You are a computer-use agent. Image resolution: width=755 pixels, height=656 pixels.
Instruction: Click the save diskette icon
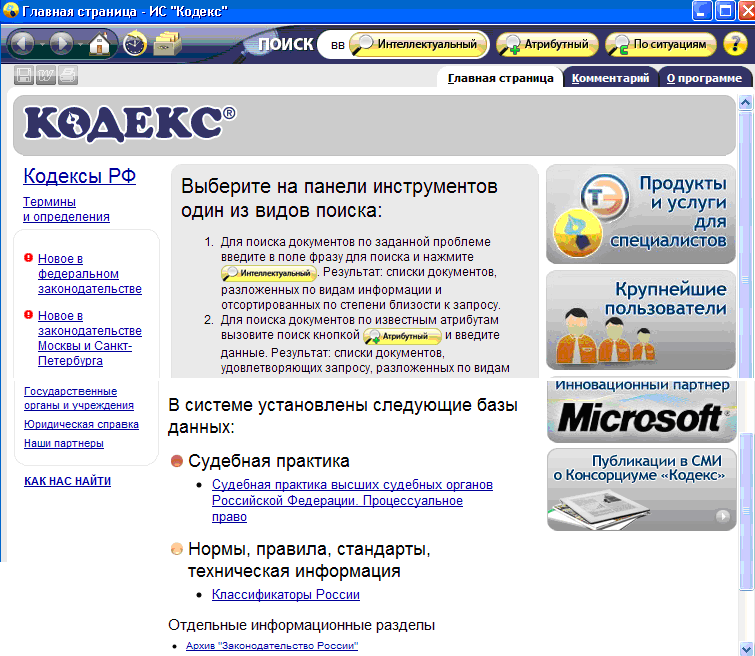click(x=24, y=76)
